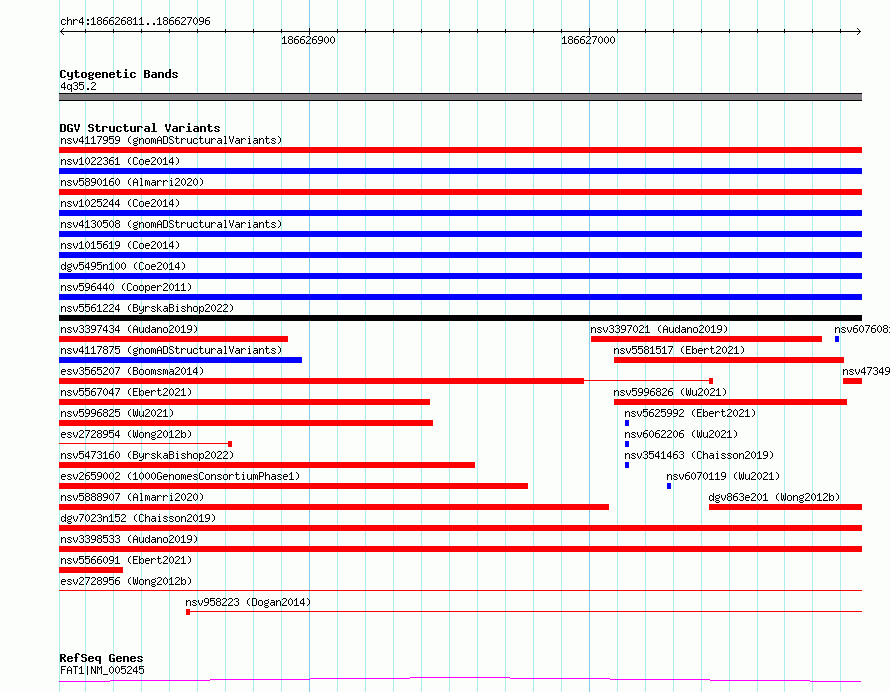Click the red end block of esv3565207

tap(711, 381)
